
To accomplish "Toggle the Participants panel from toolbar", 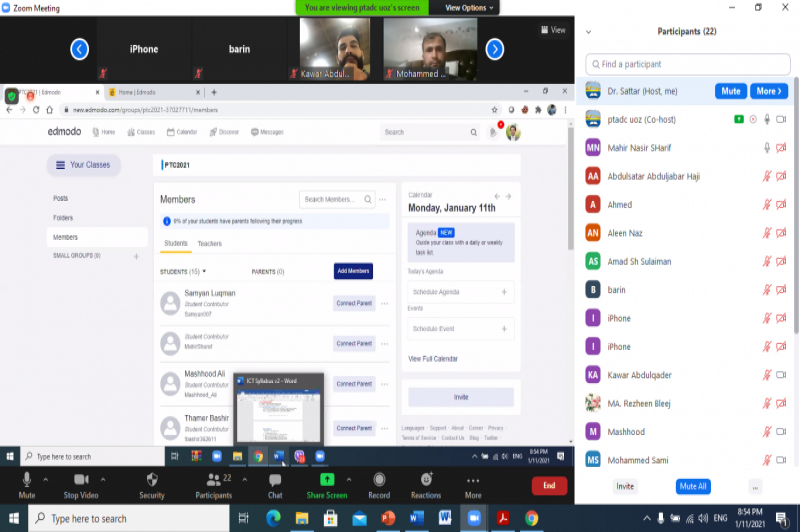I will pyautogui.click(x=213, y=481).
